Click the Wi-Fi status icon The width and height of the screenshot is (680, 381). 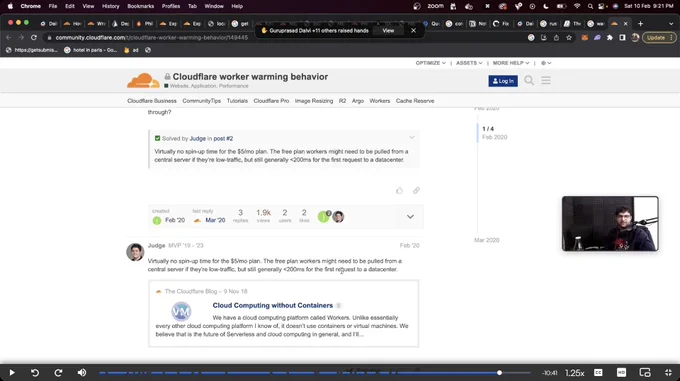point(577,6)
